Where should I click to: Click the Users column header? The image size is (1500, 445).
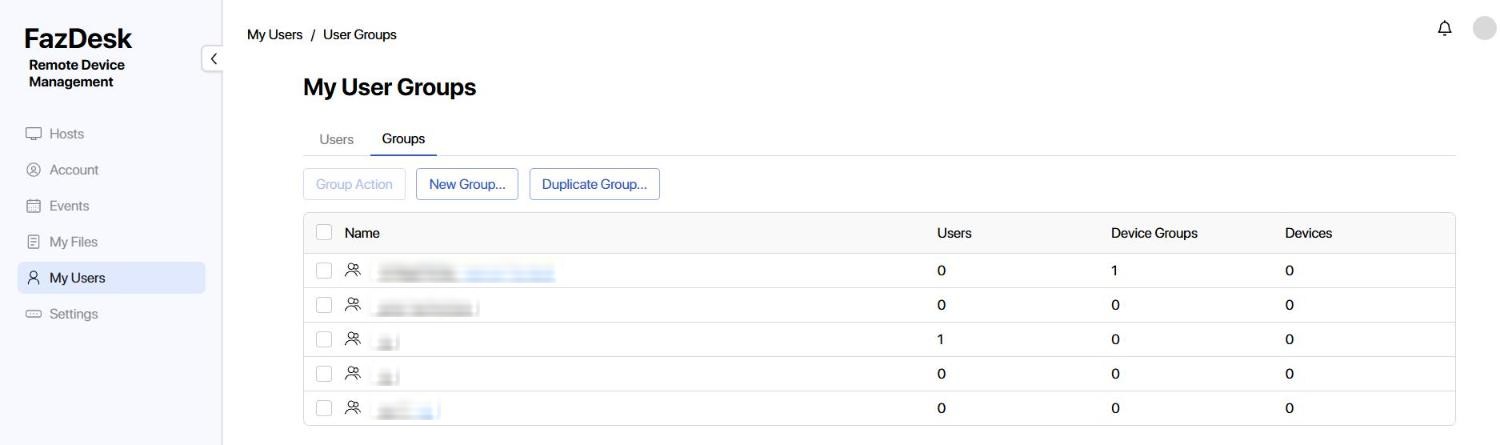[x=954, y=233]
